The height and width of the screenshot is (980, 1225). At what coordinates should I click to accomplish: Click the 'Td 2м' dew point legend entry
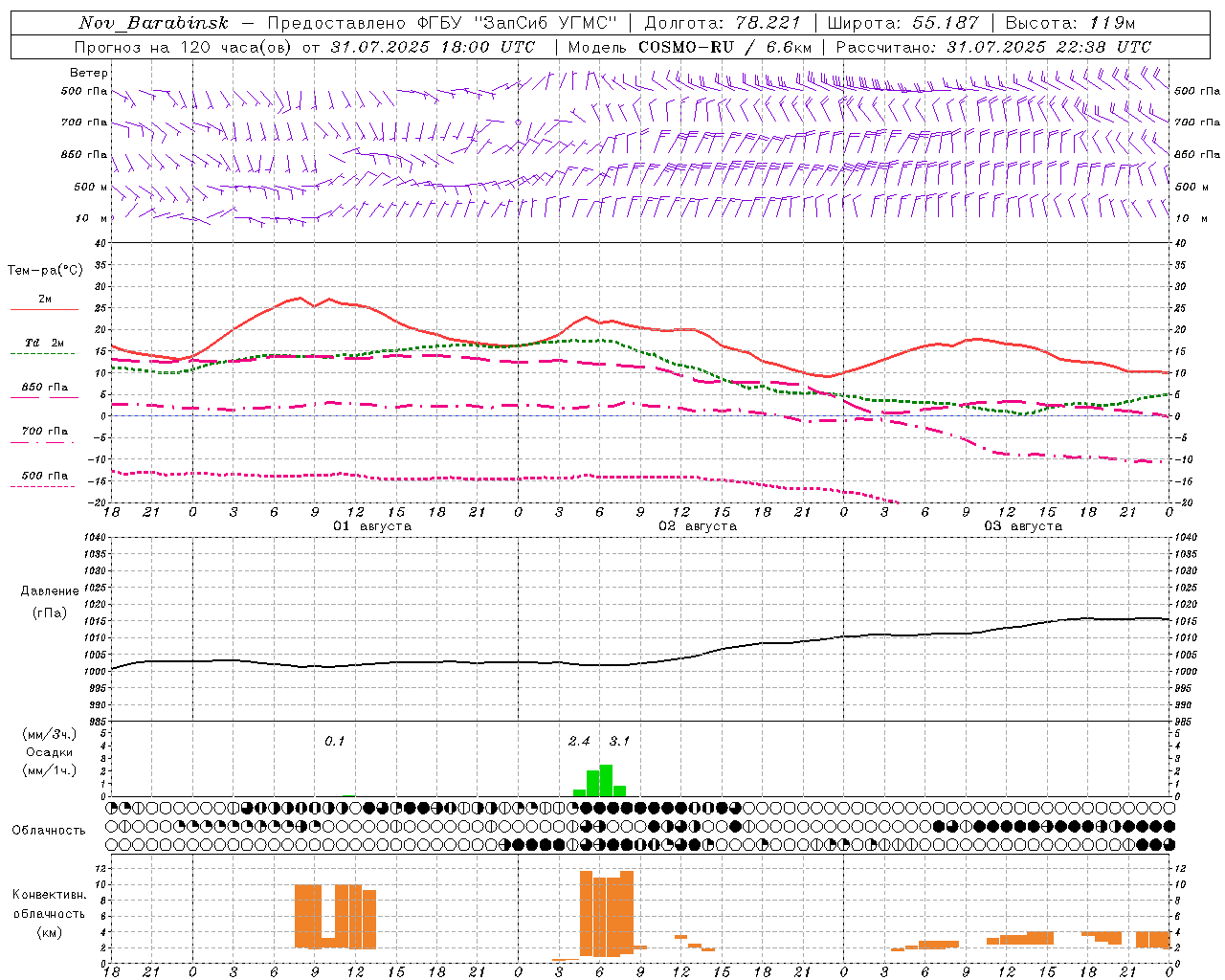[x=45, y=343]
